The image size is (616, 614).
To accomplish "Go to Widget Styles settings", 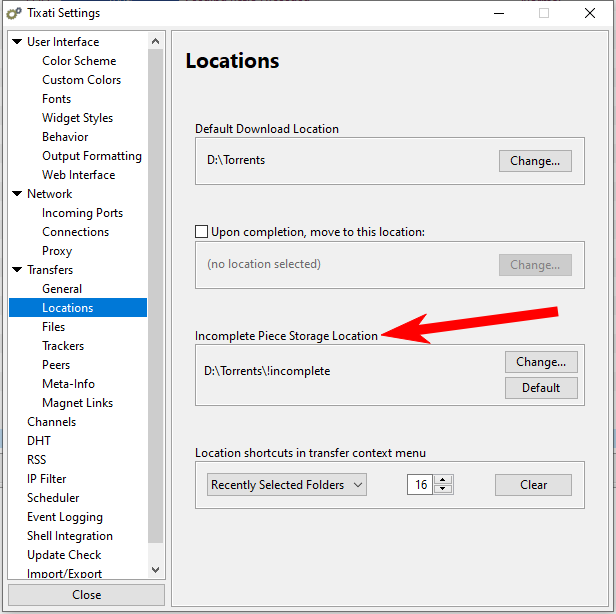I will [77, 118].
